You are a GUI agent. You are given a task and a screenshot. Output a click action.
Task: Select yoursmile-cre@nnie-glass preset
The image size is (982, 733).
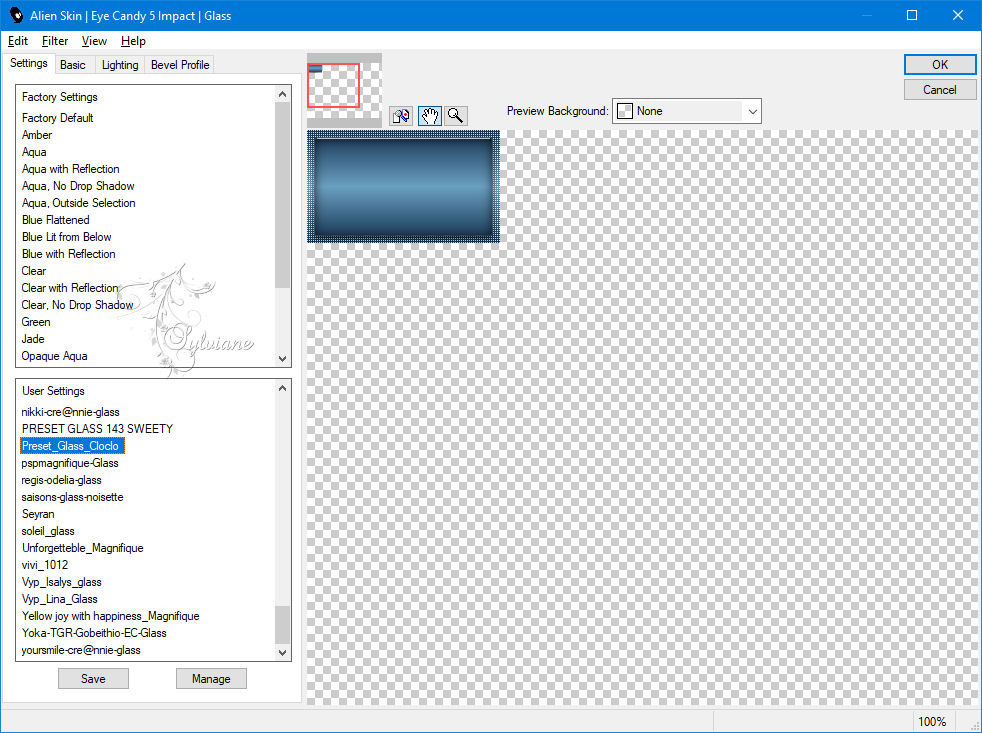[81, 650]
